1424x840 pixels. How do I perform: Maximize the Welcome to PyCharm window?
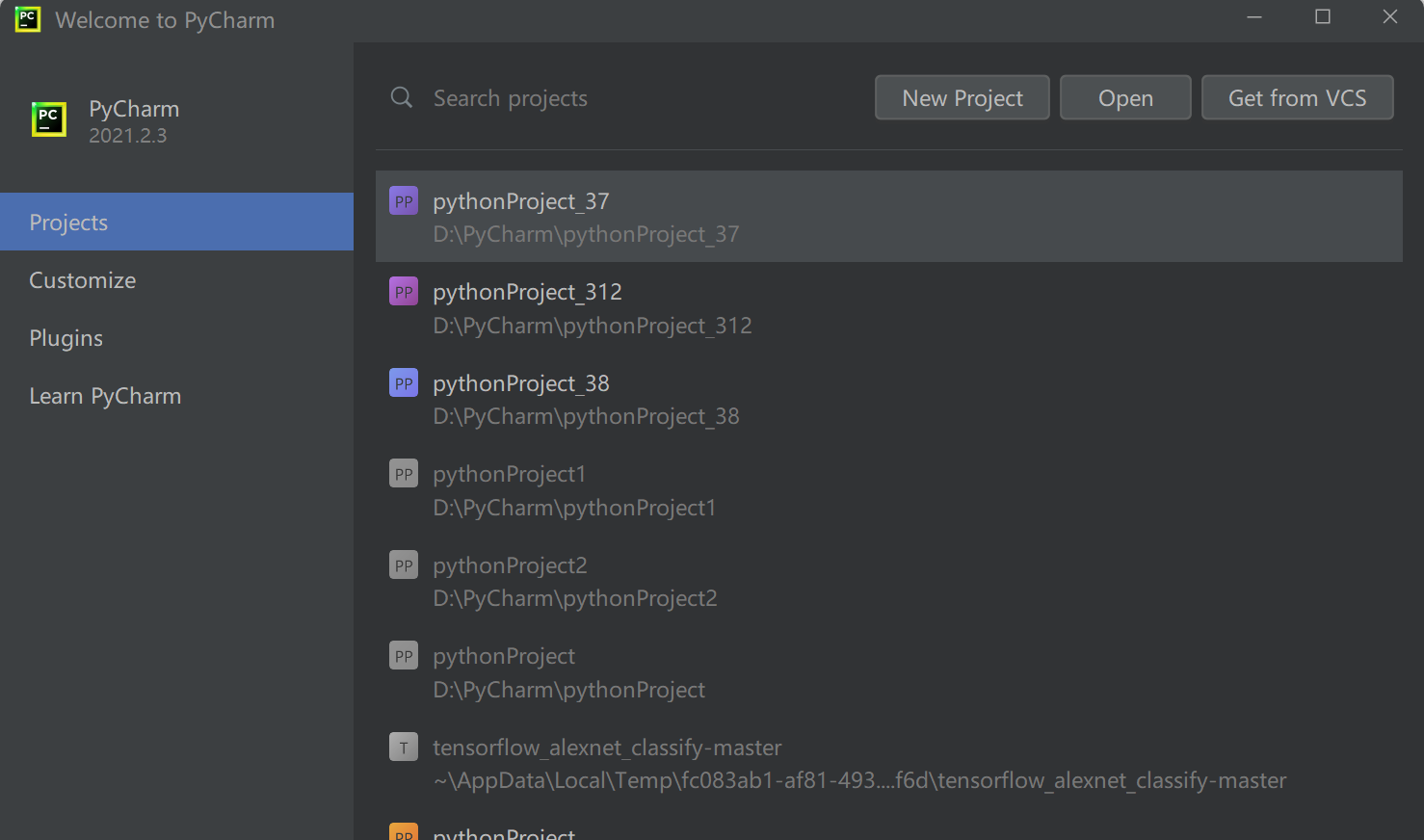pyautogui.click(x=1323, y=17)
